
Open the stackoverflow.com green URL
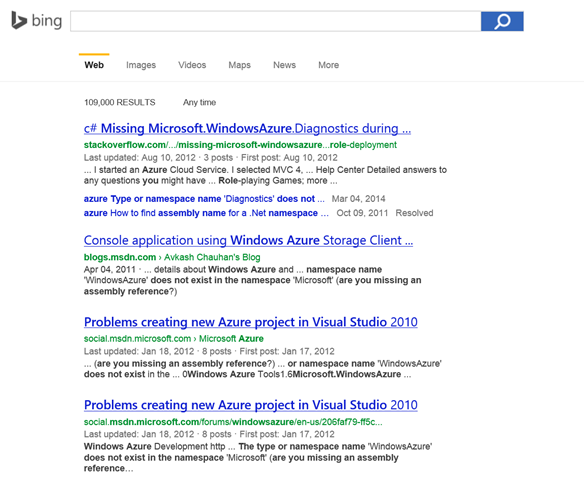click(240, 145)
